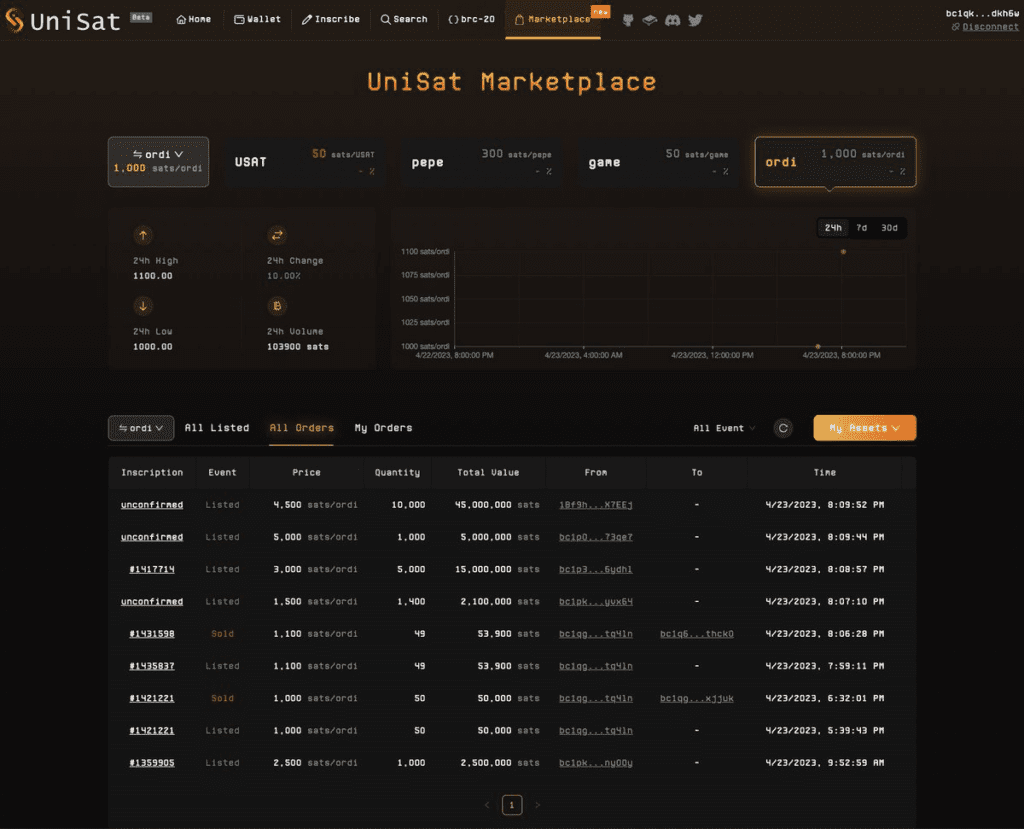Viewport: 1024px width, 829px height.
Task: Open the Wallet nav item
Action: click(x=257, y=20)
